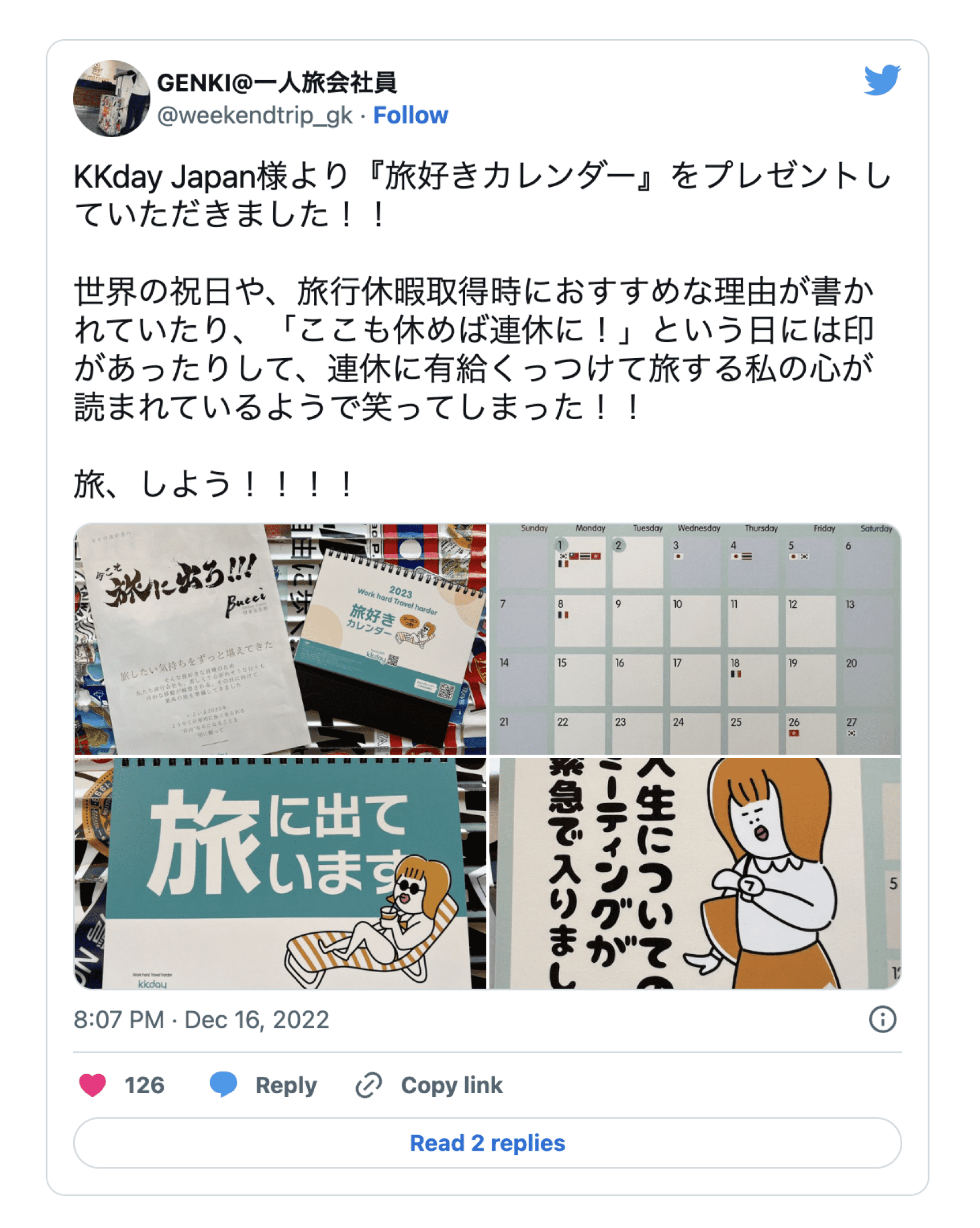Follow the @weekendtrip_gk account

point(410,115)
